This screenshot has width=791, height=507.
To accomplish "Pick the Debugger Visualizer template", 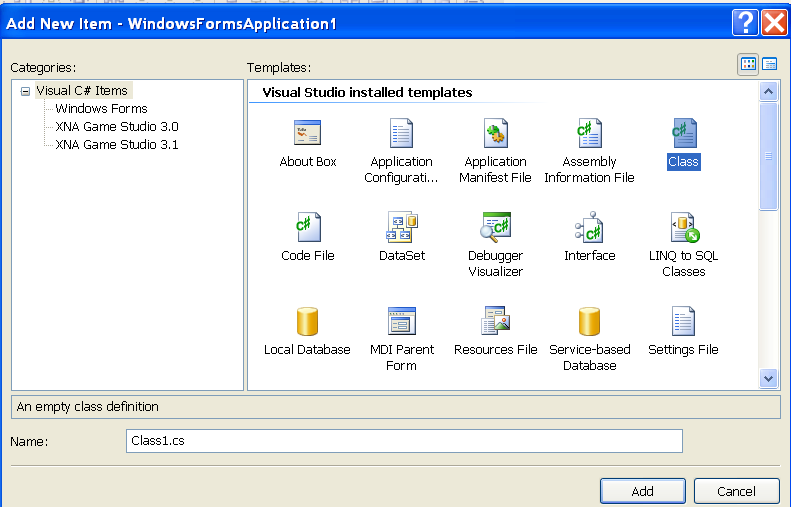I will [495, 227].
